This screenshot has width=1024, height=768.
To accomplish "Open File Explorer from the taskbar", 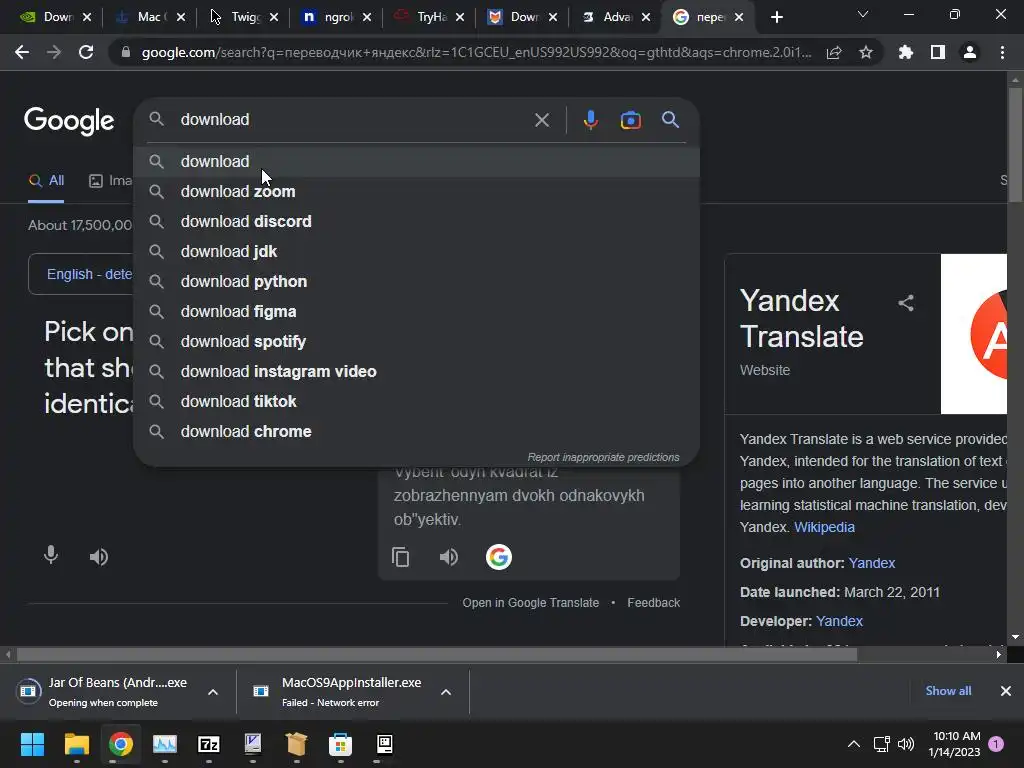I will tap(76, 744).
